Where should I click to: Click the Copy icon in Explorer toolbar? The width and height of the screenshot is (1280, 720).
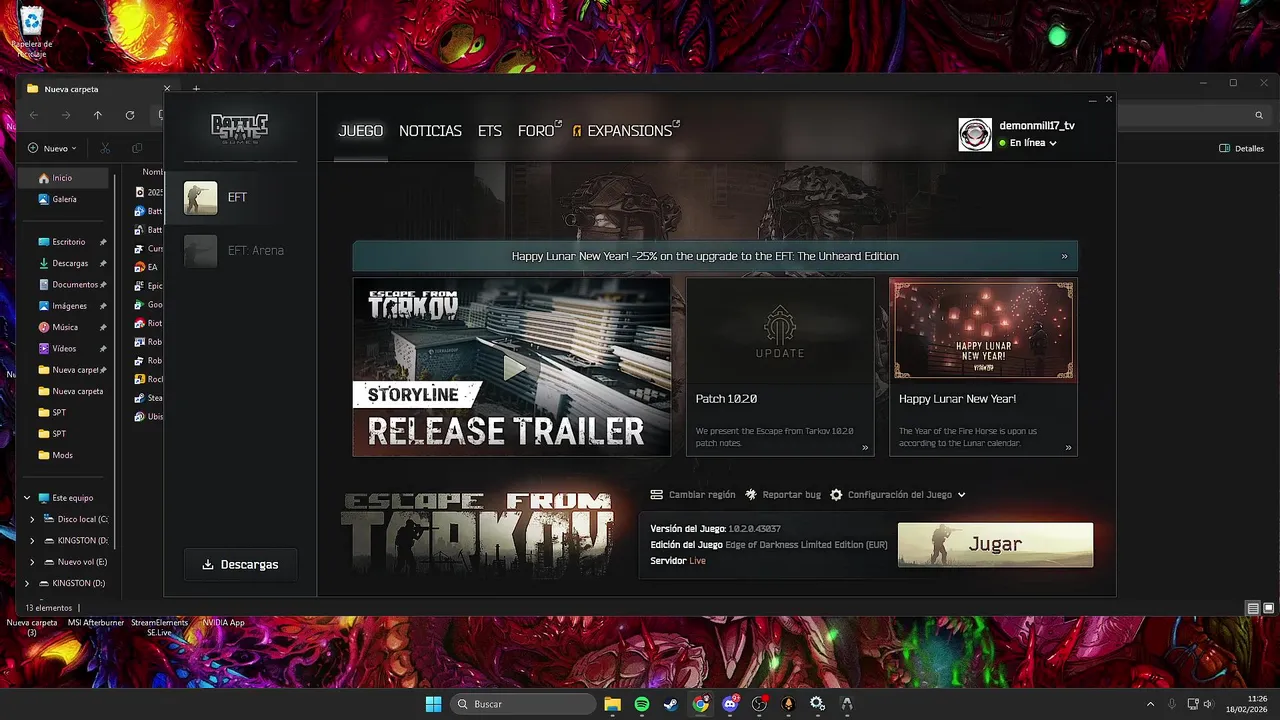pos(137,148)
